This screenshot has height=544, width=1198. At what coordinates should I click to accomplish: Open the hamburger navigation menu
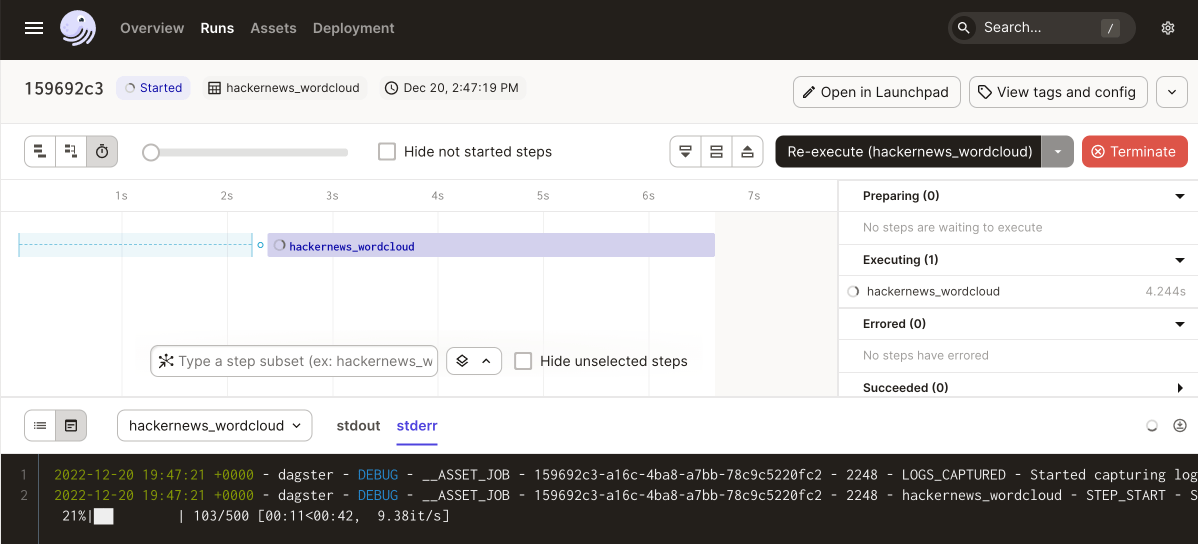34,28
